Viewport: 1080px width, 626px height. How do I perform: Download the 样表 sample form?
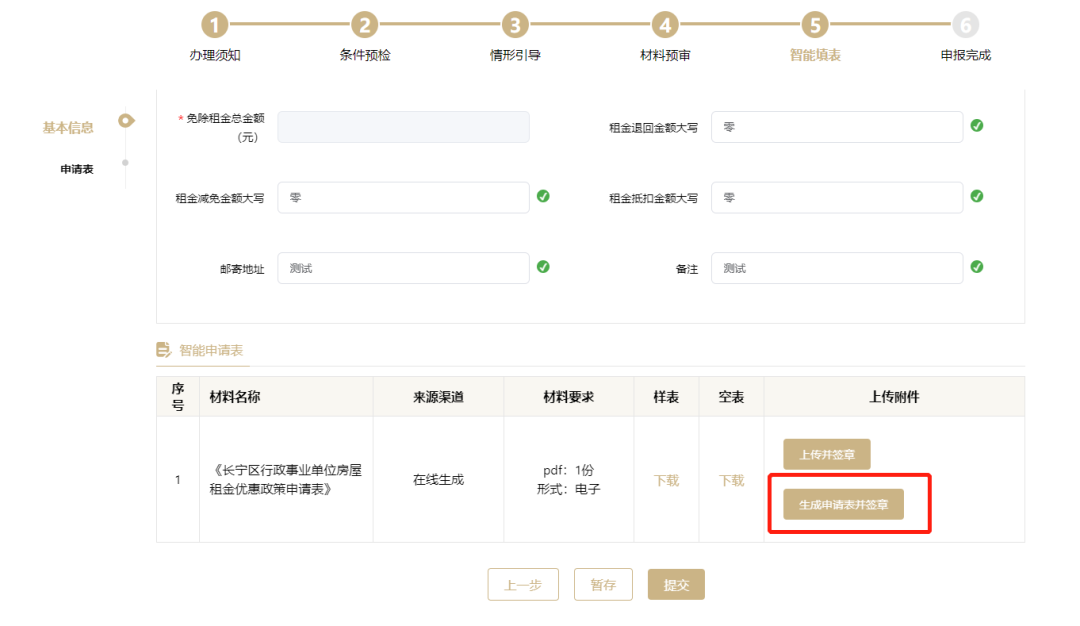pos(666,480)
